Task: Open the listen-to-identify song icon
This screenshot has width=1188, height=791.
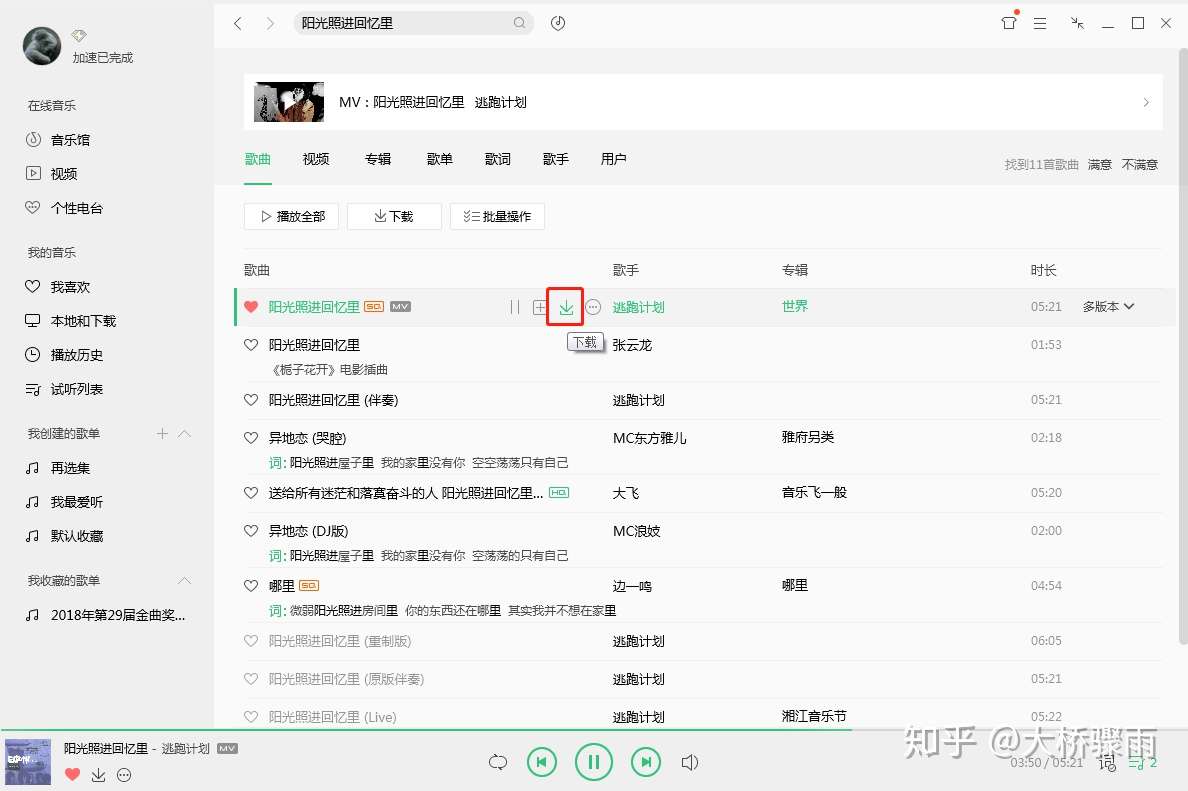Action: tap(558, 23)
